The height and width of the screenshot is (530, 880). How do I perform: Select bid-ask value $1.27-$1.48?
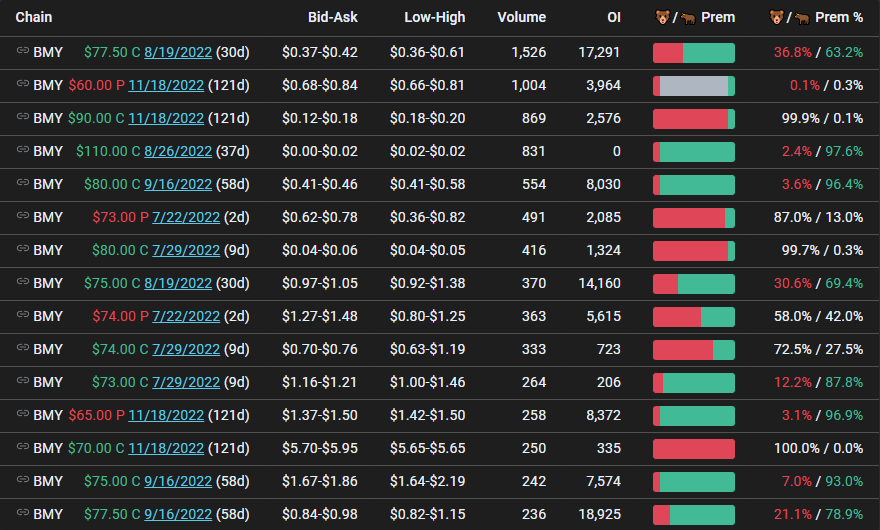[320, 316]
